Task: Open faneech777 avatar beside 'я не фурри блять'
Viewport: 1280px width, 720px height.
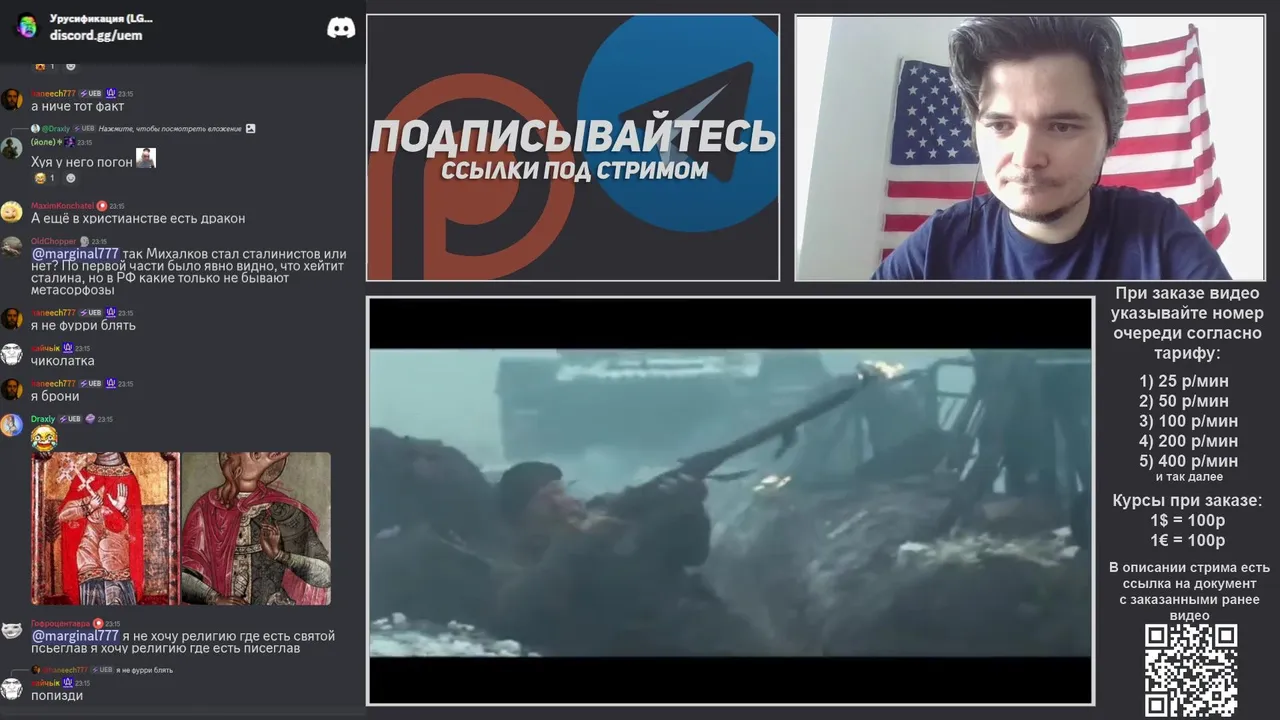Action: click(x=11, y=318)
